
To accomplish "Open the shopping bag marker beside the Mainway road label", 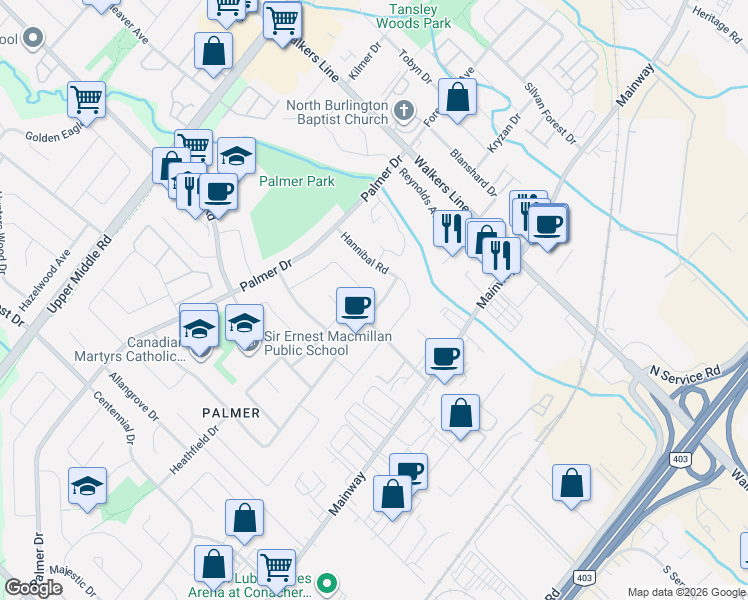I will pyautogui.click(x=392, y=495).
